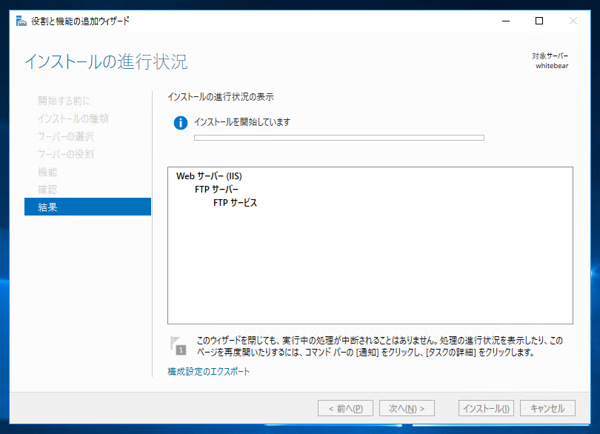Viewport: 600px width, 434px height.
Task: Click the < 前へ(P) button
Action: [346, 408]
